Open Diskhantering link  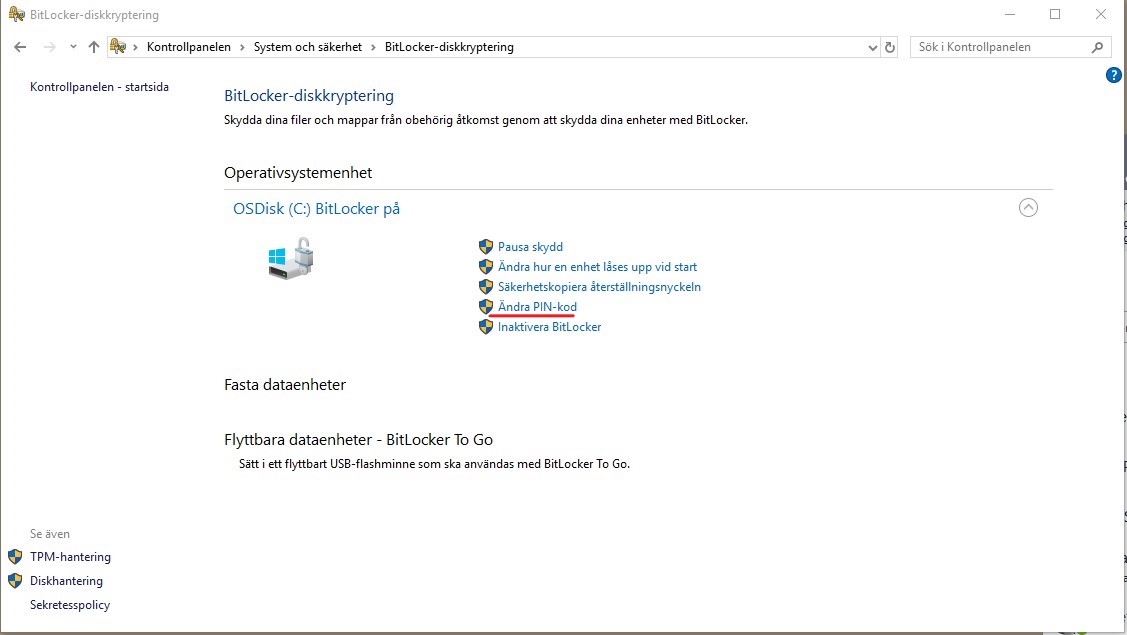[x=66, y=581]
